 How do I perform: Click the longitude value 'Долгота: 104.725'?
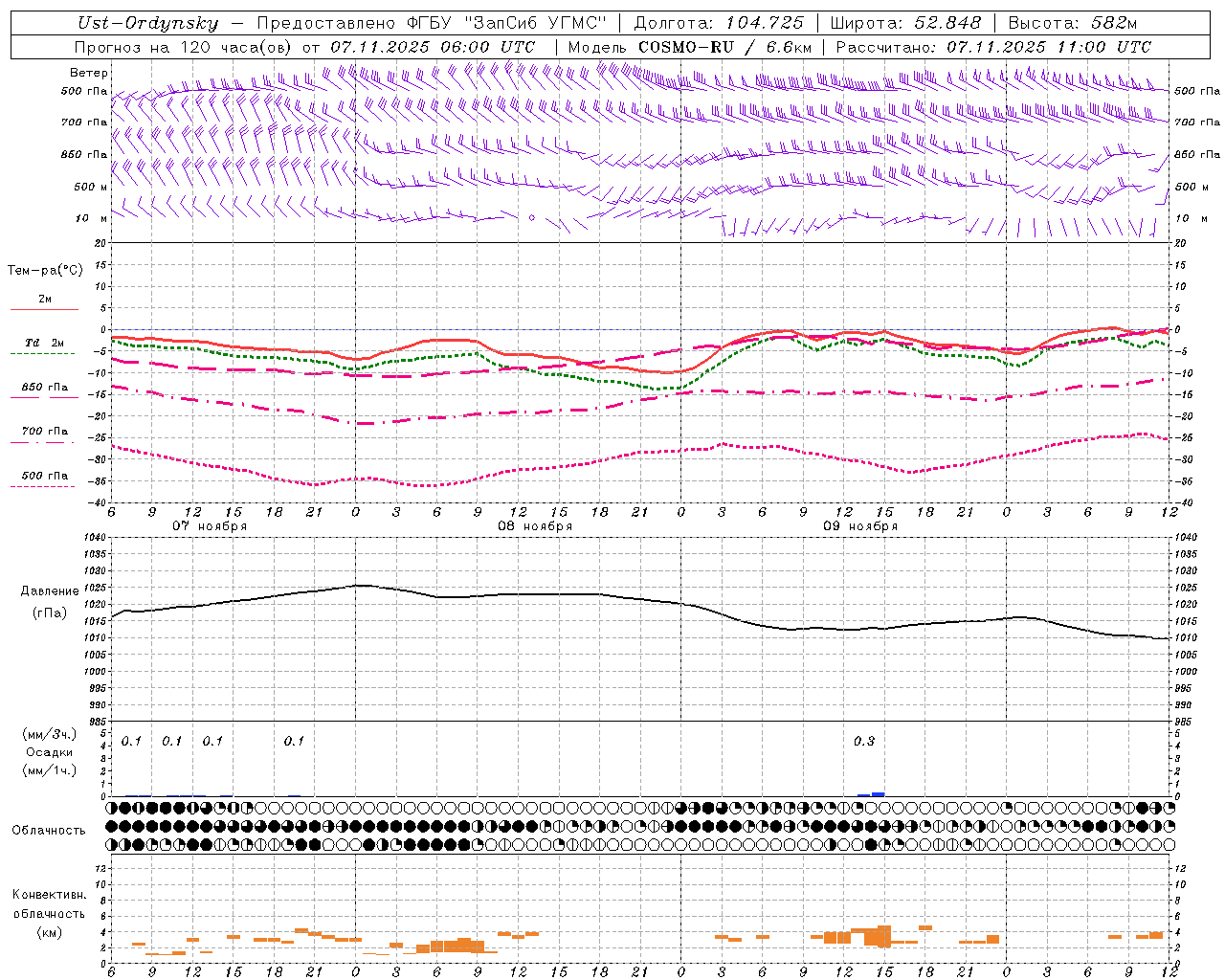(719, 23)
